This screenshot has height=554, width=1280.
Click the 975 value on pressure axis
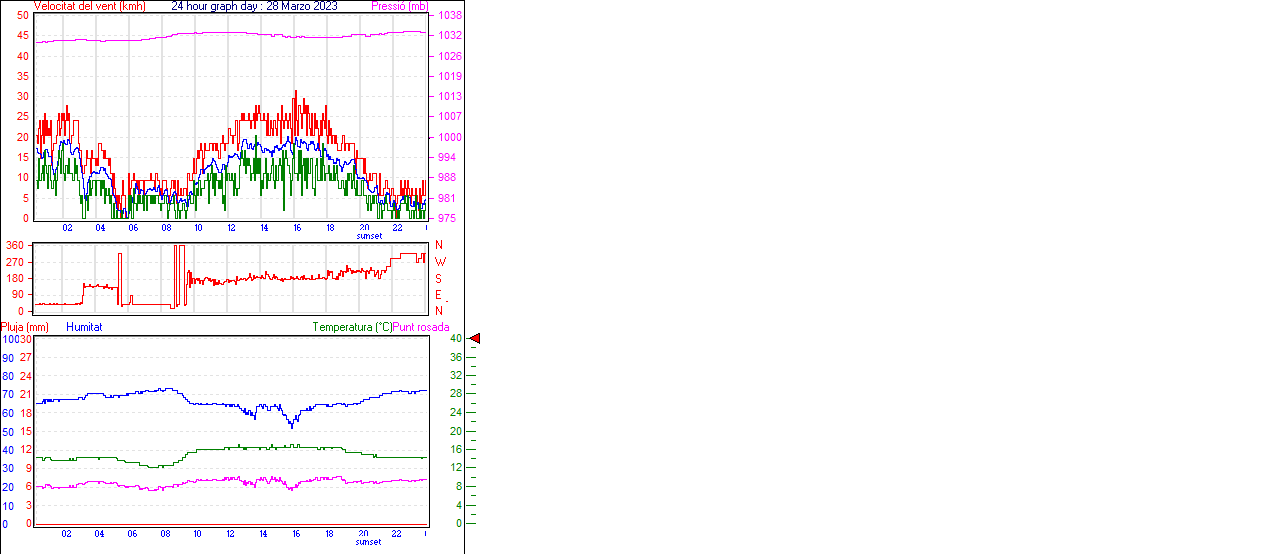(x=448, y=218)
